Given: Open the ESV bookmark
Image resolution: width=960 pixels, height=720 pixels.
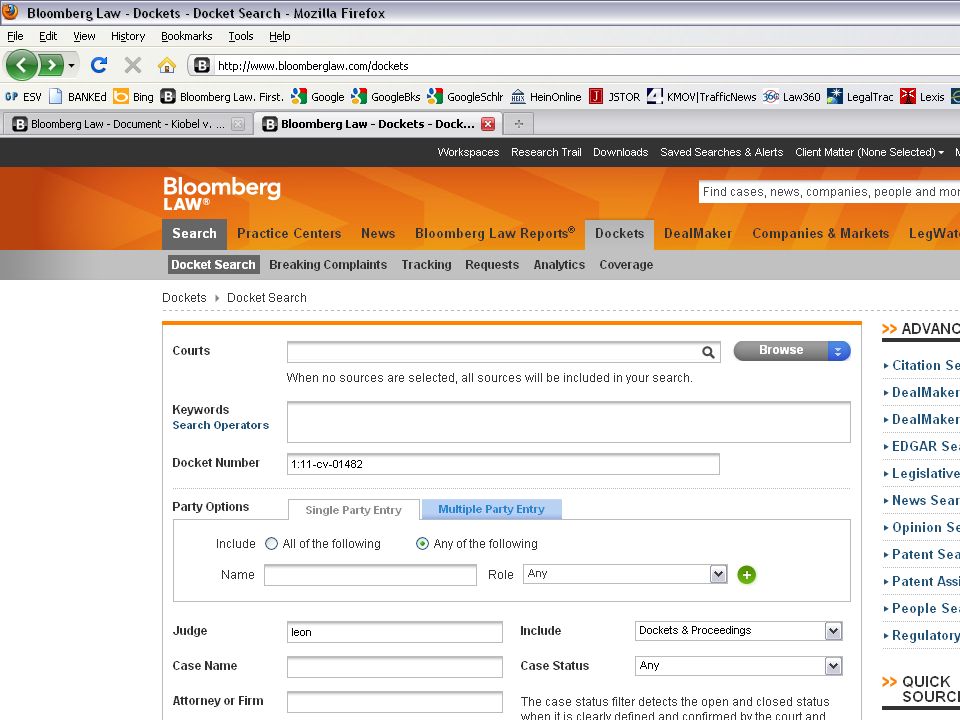Looking at the screenshot, I should [23, 97].
